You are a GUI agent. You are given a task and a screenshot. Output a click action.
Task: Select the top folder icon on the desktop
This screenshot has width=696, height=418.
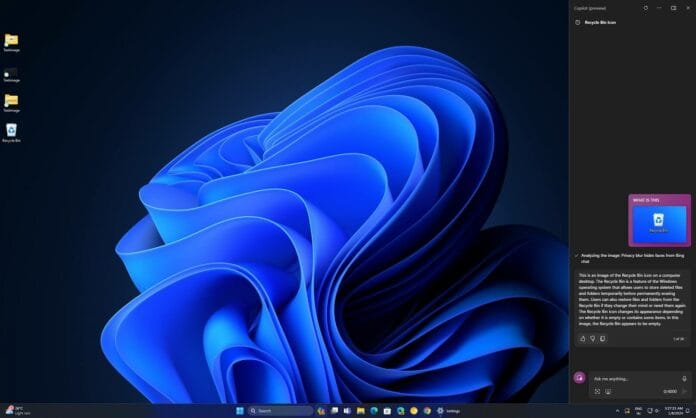(x=12, y=43)
